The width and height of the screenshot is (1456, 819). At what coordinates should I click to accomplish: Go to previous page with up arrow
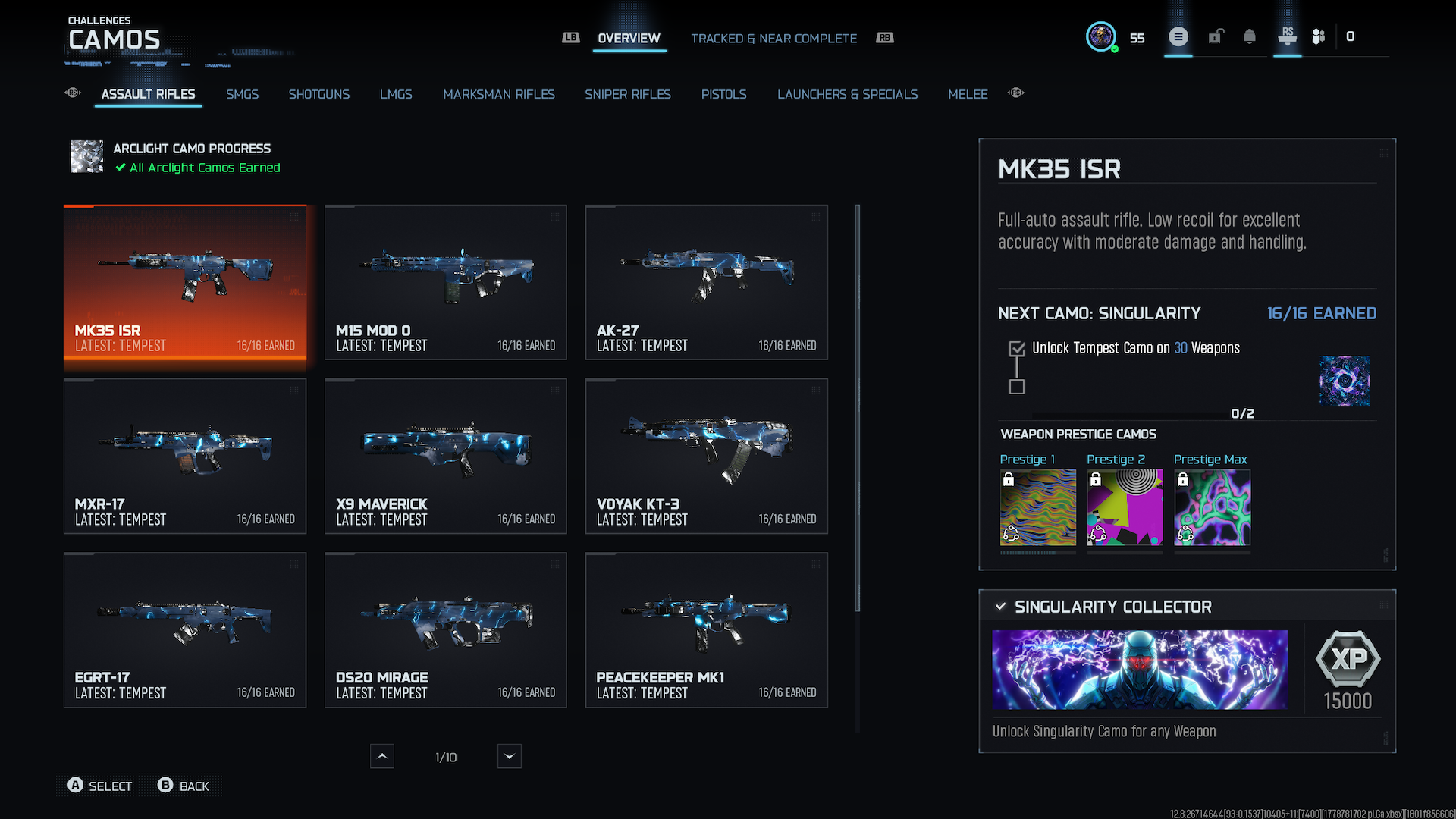381,756
